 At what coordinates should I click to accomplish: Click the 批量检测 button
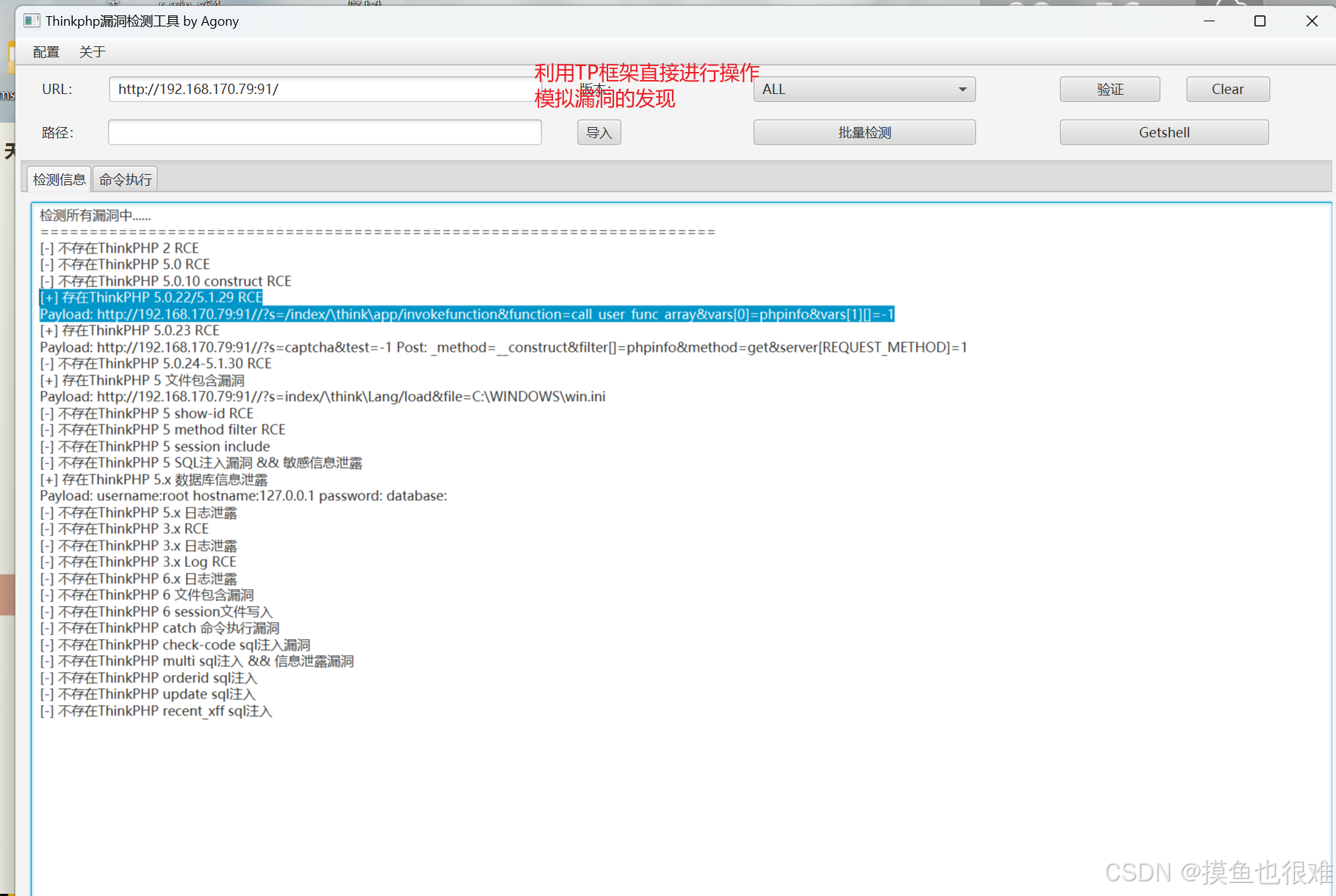pyautogui.click(x=864, y=132)
